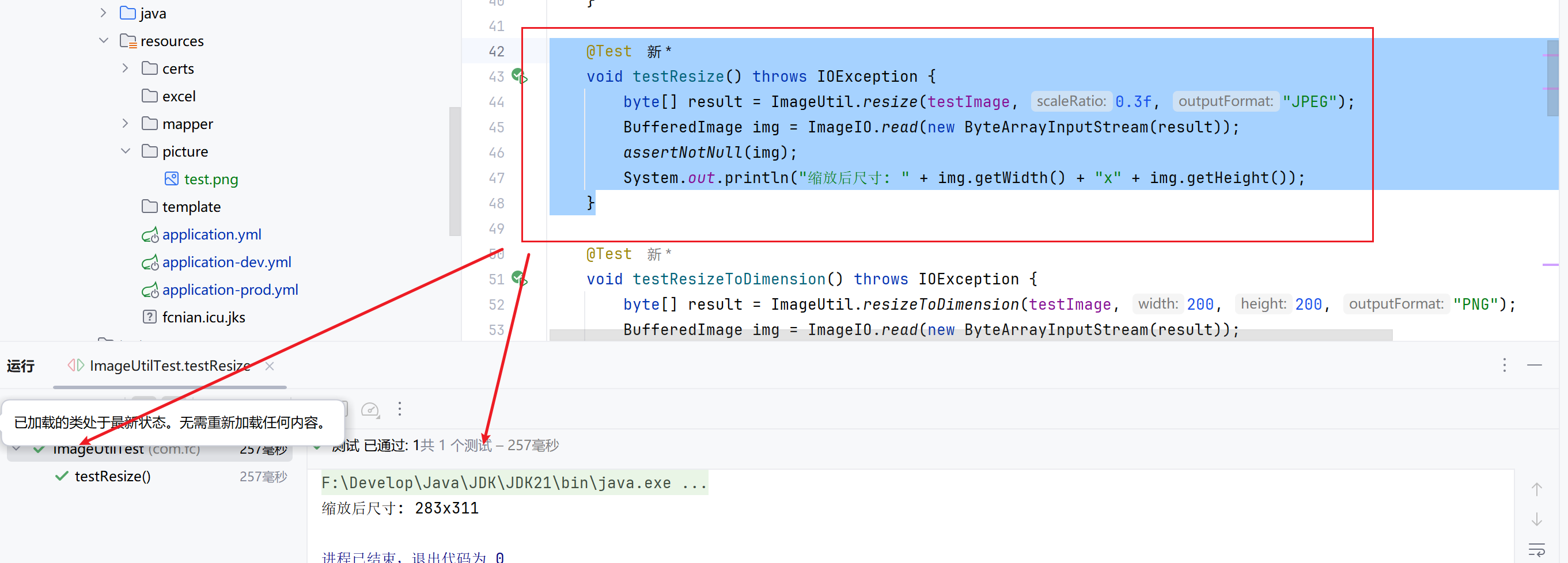Image resolution: width=1568 pixels, height=563 pixels.
Task: Click the editor vertical scrollbar thumb
Action: pyautogui.click(x=1552, y=78)
